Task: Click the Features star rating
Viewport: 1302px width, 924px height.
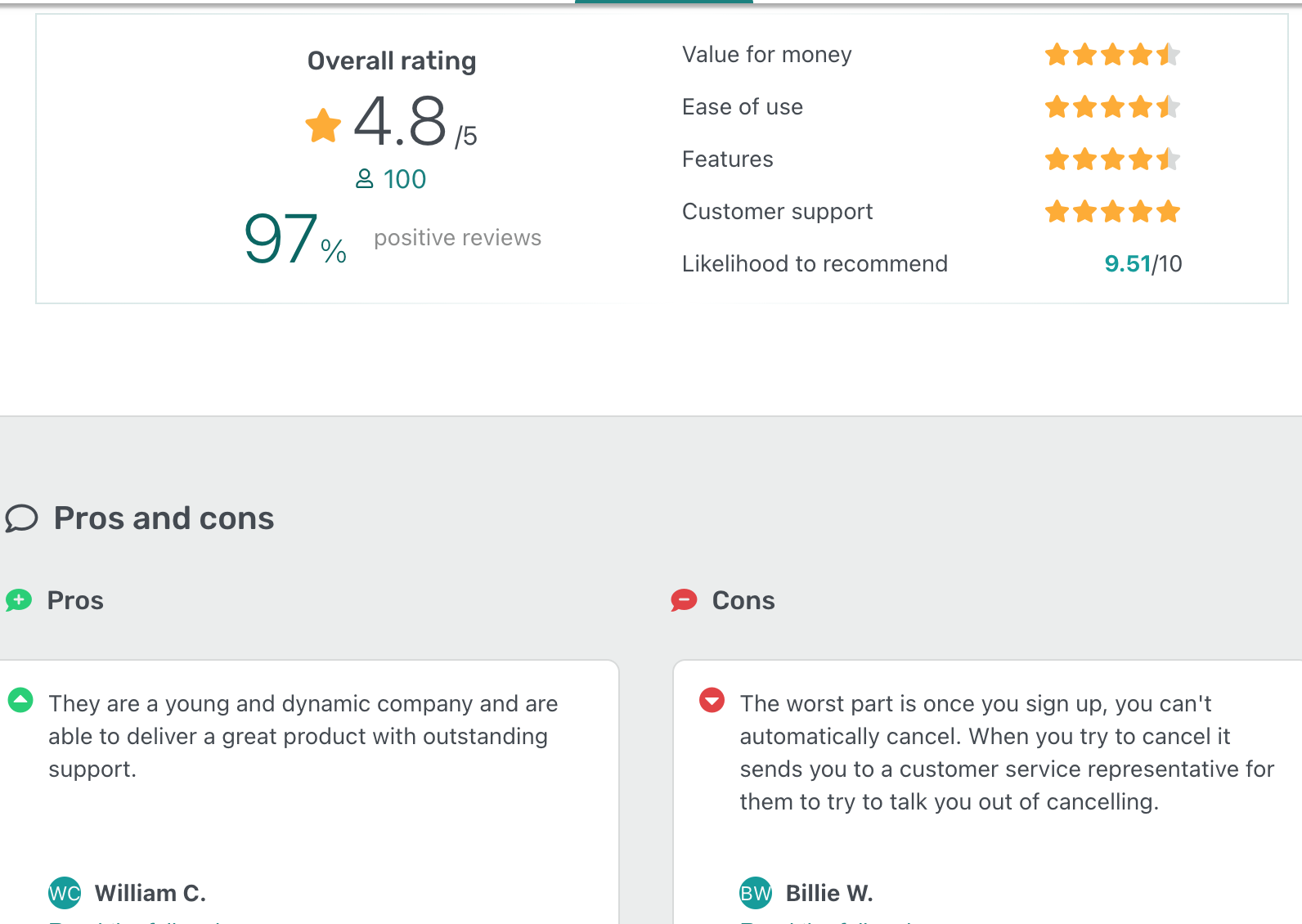Action: click(1112, 159)
